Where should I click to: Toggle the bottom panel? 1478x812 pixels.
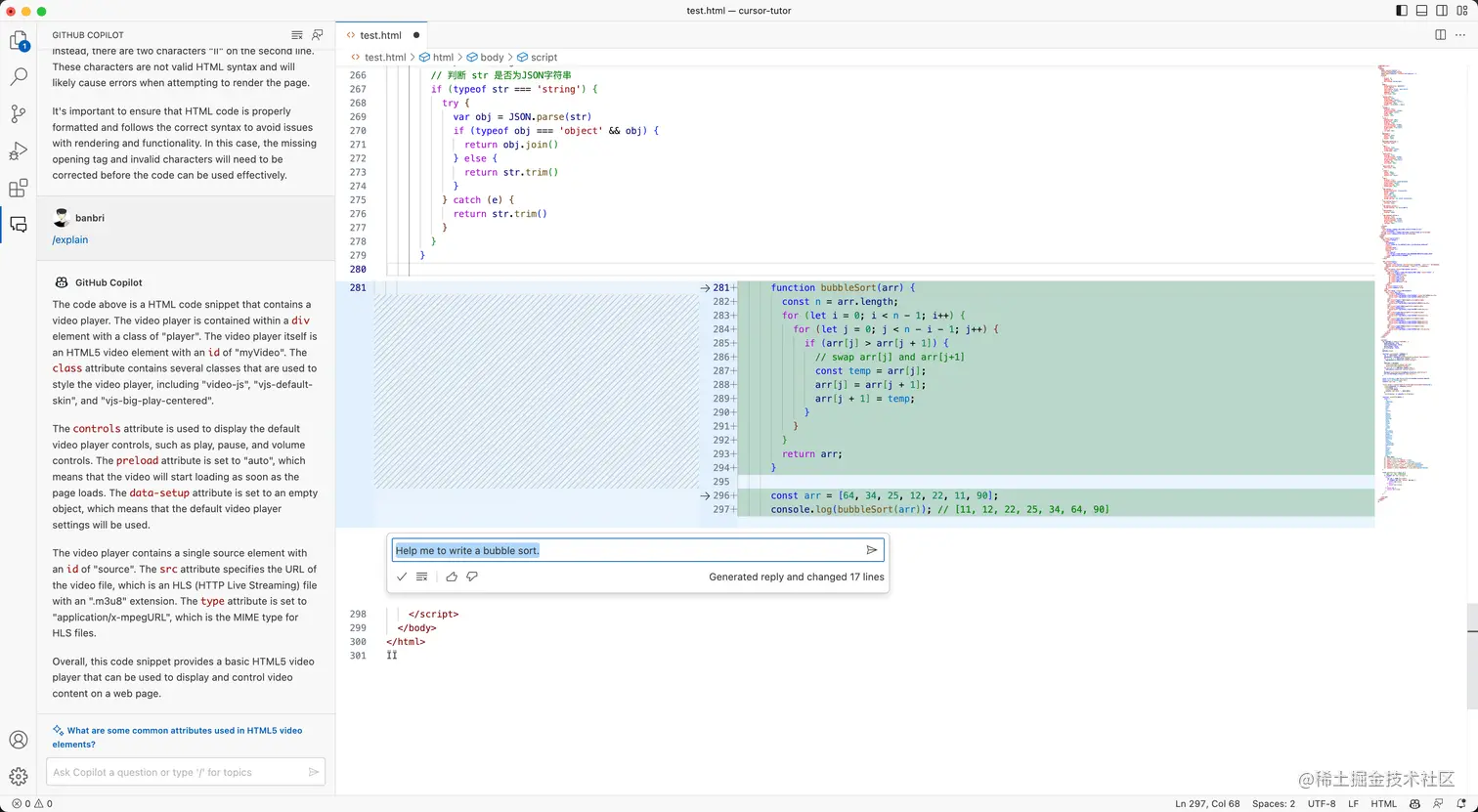[1421, 11]
